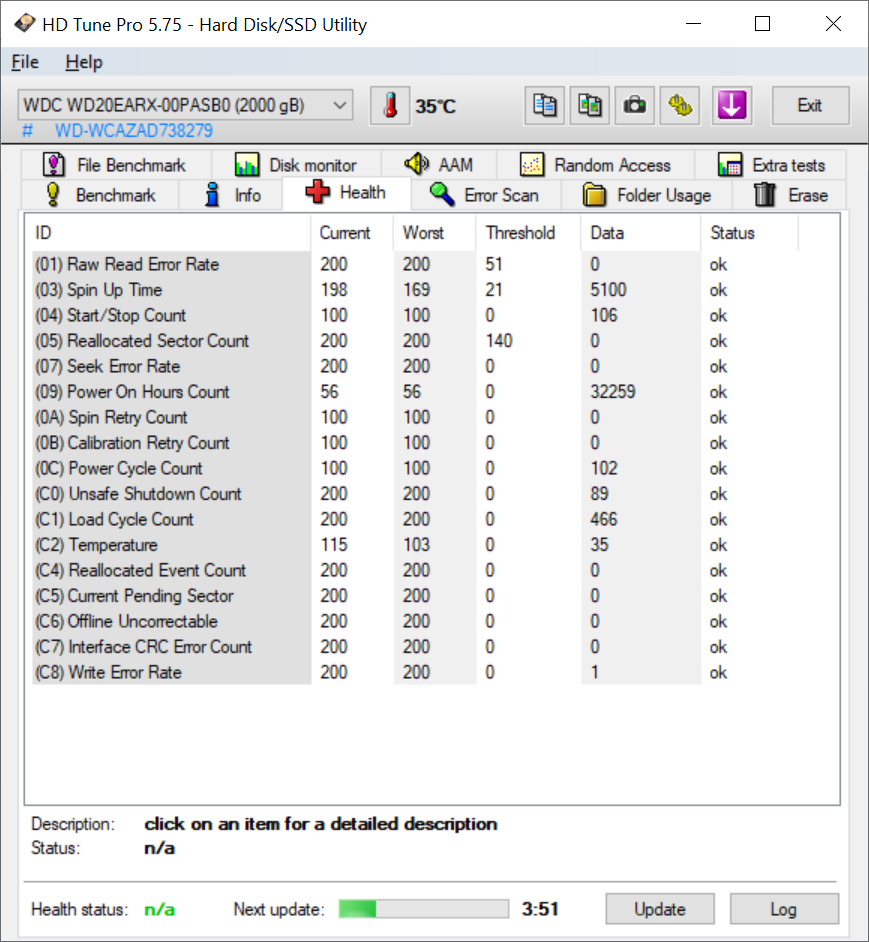The height and width of the screenshot is (942, 869).
Task: Switch to the AAM tab
Action: click(439, 165)
